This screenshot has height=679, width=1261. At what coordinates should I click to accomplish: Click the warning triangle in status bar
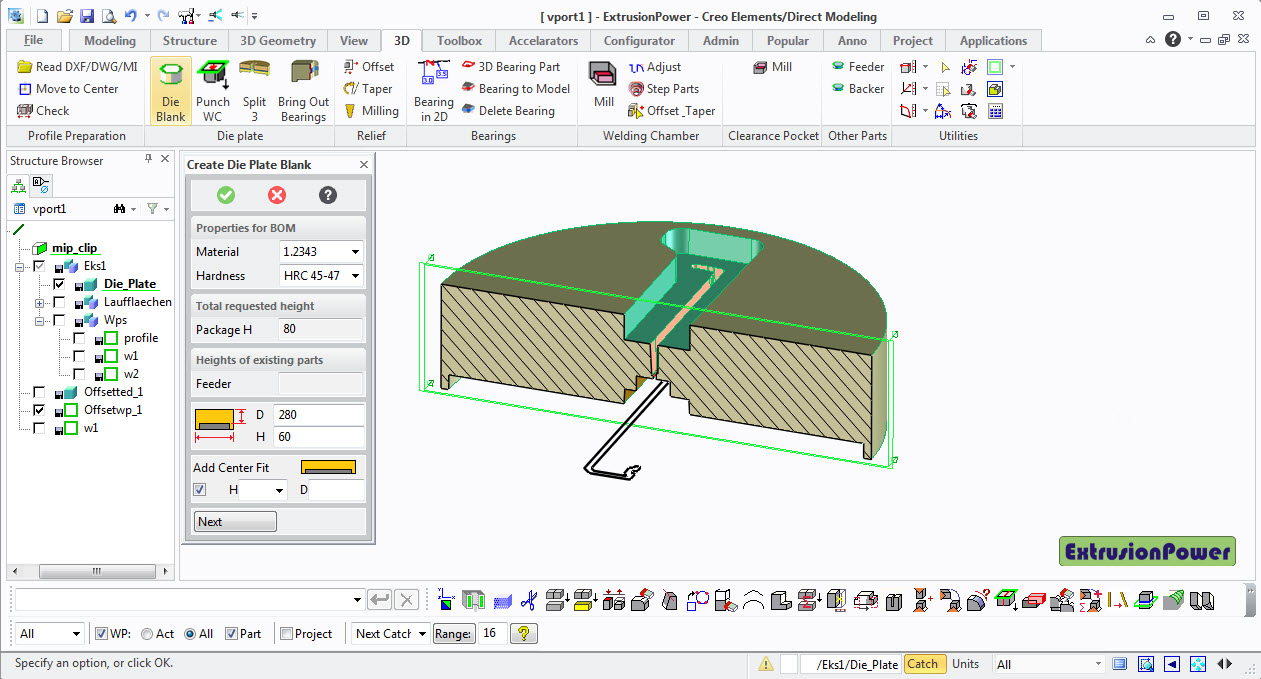765,664
